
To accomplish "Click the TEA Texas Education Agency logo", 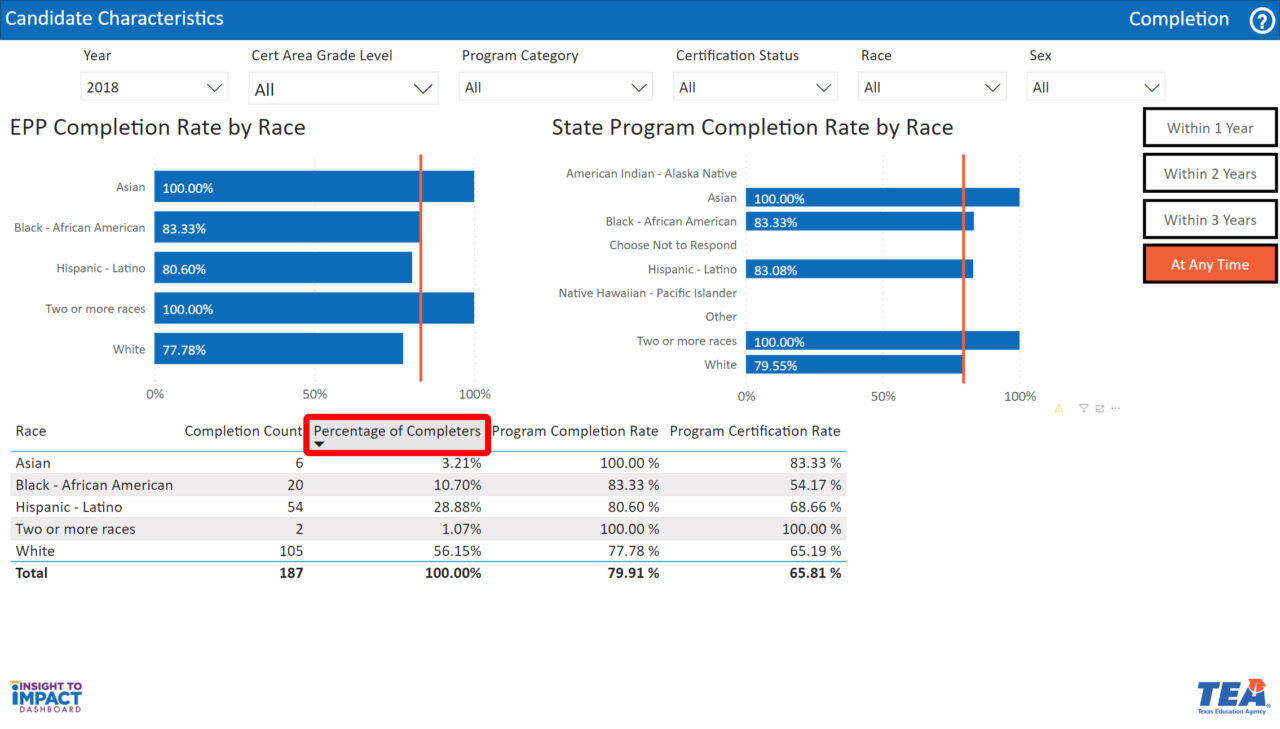I will pyautogui.click(x=1232, y=697).
